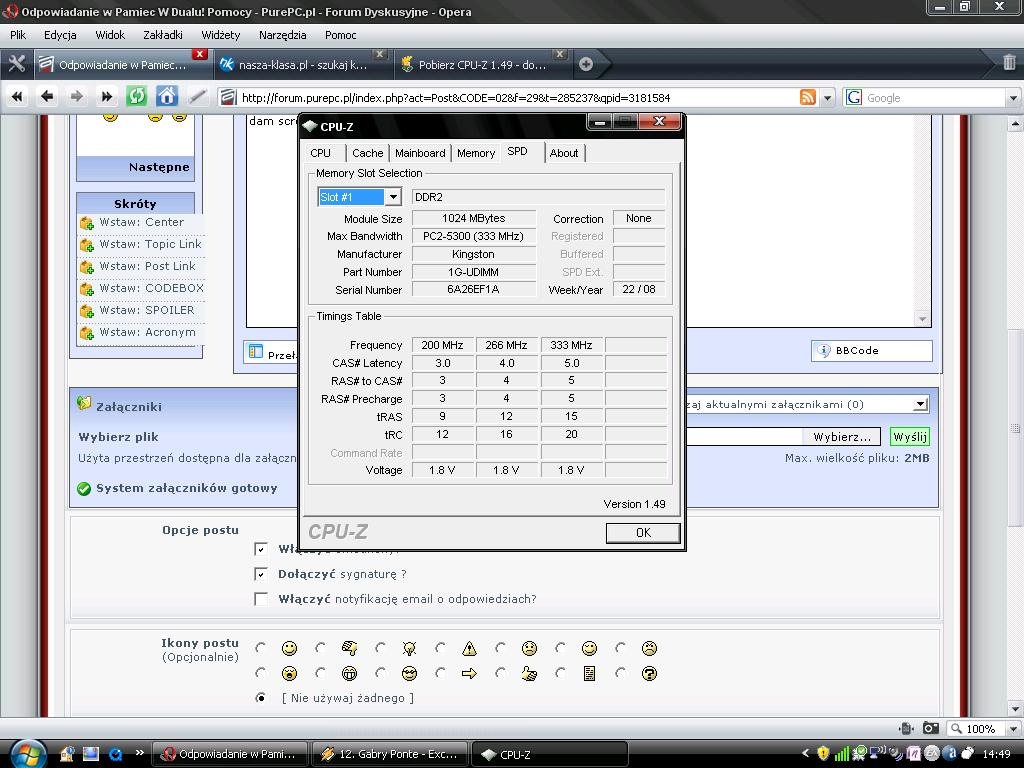Viewport: 1024px width, 768px height.
Task: Select radio button beside thumbs-down icon
Action: 320,648
